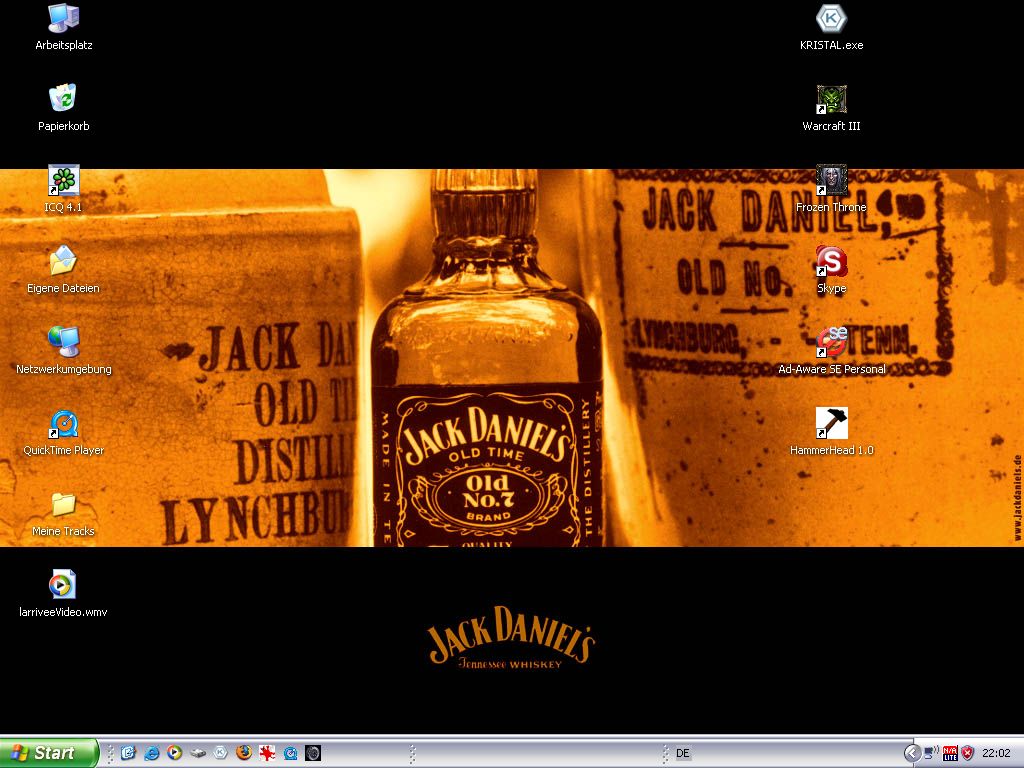Launch Internet Explorer from Quick Launch

coord(152,753)
